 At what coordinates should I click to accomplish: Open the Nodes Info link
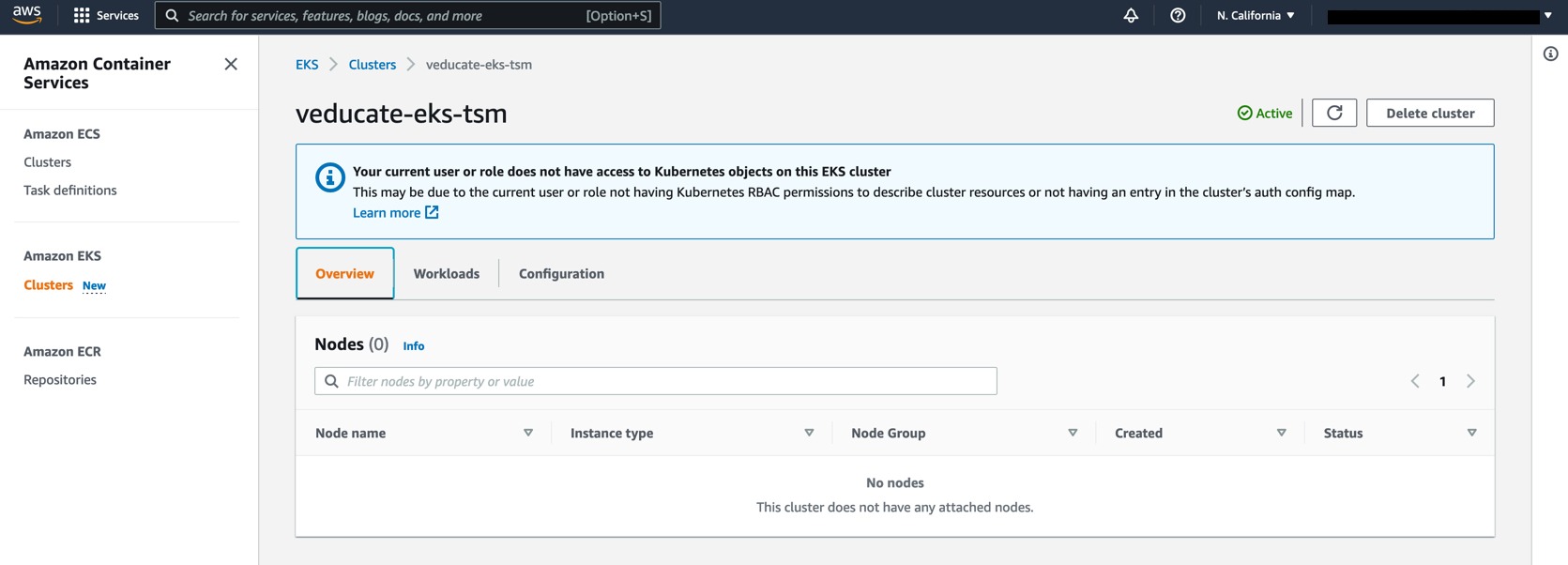414,345
